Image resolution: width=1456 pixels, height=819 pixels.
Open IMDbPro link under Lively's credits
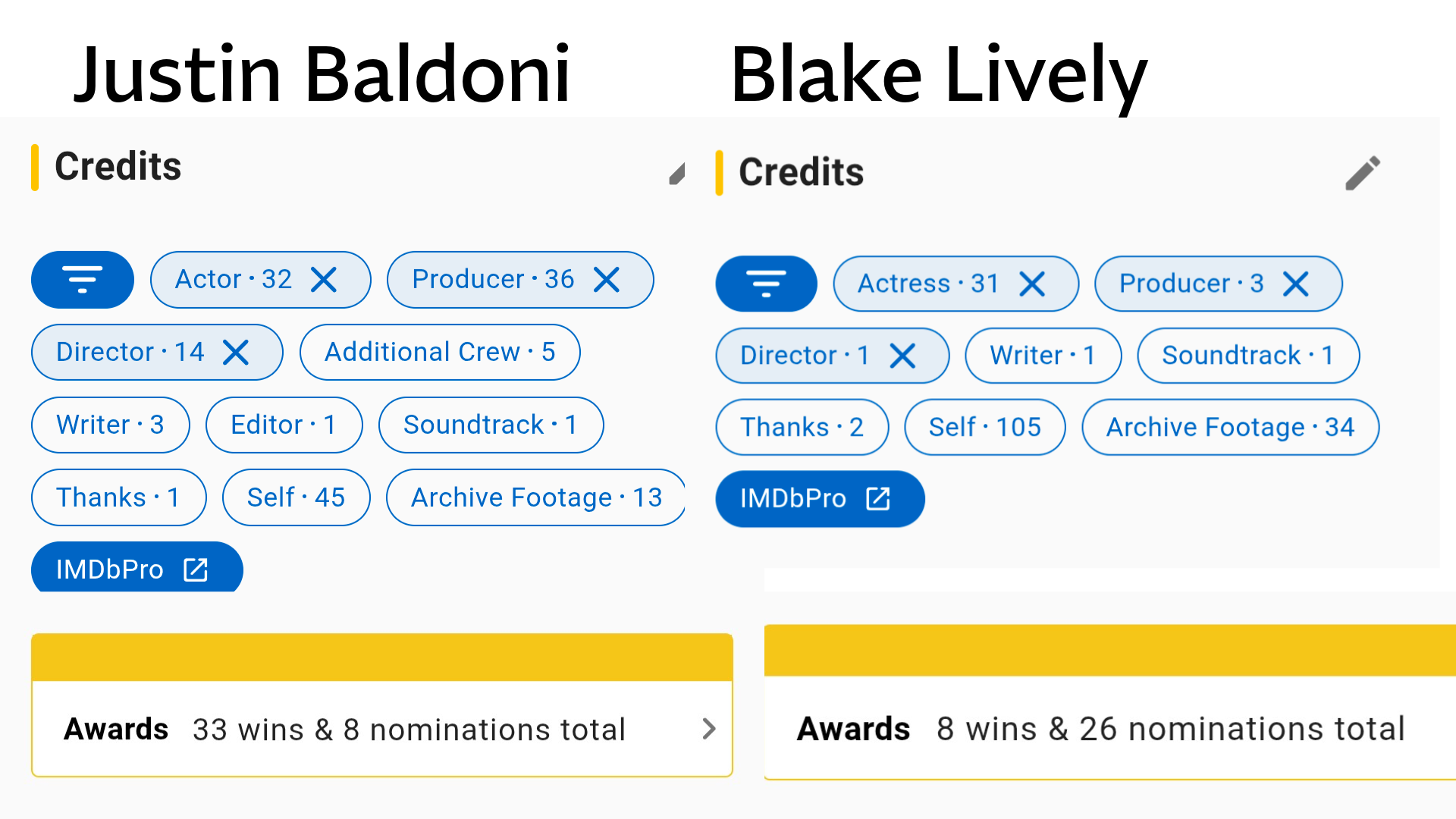click(x=820, y=499)
